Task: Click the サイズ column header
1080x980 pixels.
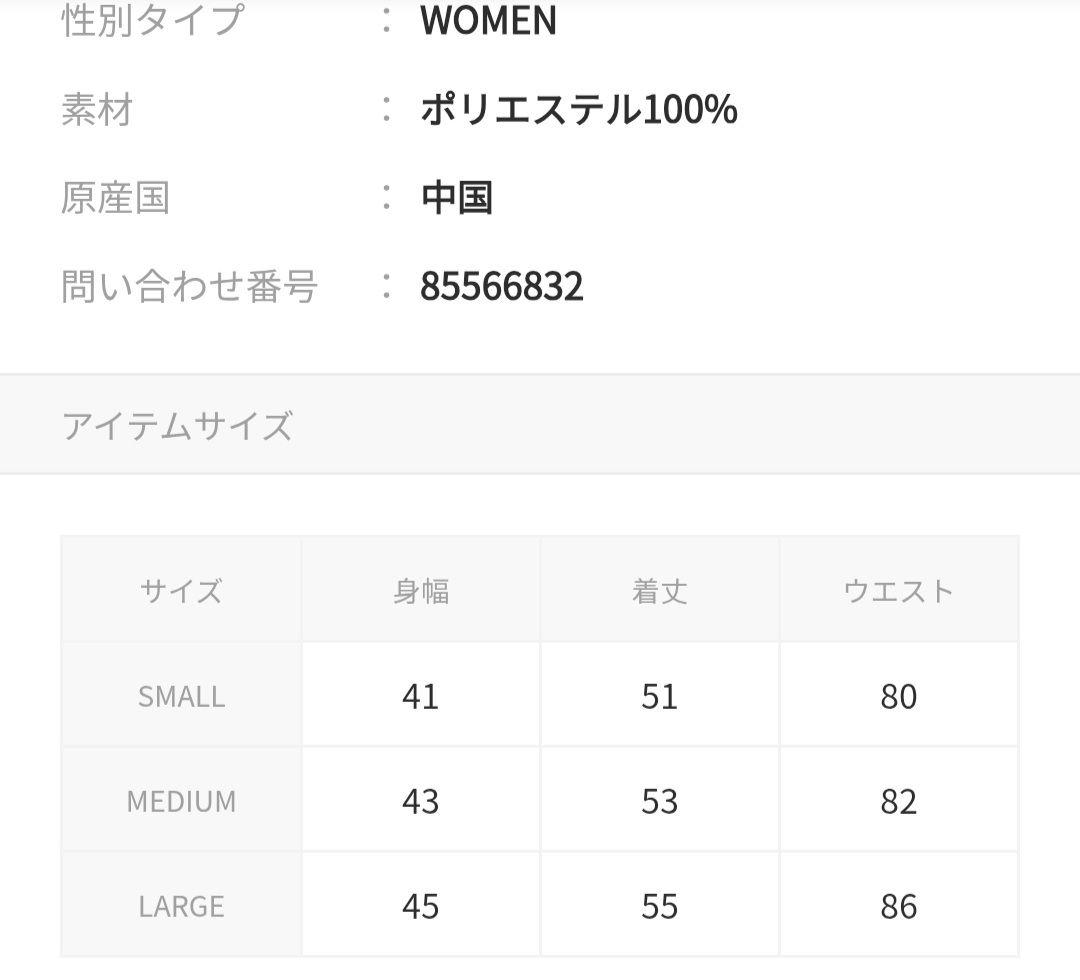Action: coord(181,591)
